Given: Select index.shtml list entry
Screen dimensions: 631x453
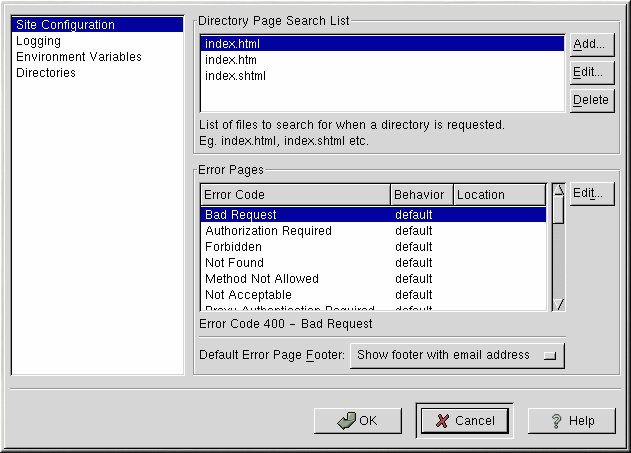Looking at the screenshot, I should pyautogui.click(x=235, y=76).
